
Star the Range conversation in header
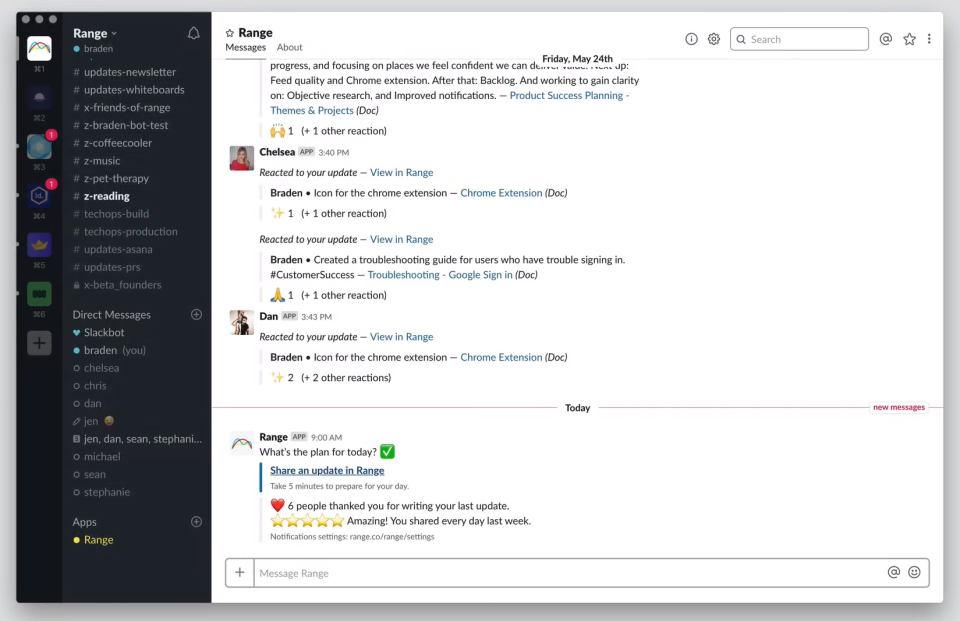pos(230,33)
